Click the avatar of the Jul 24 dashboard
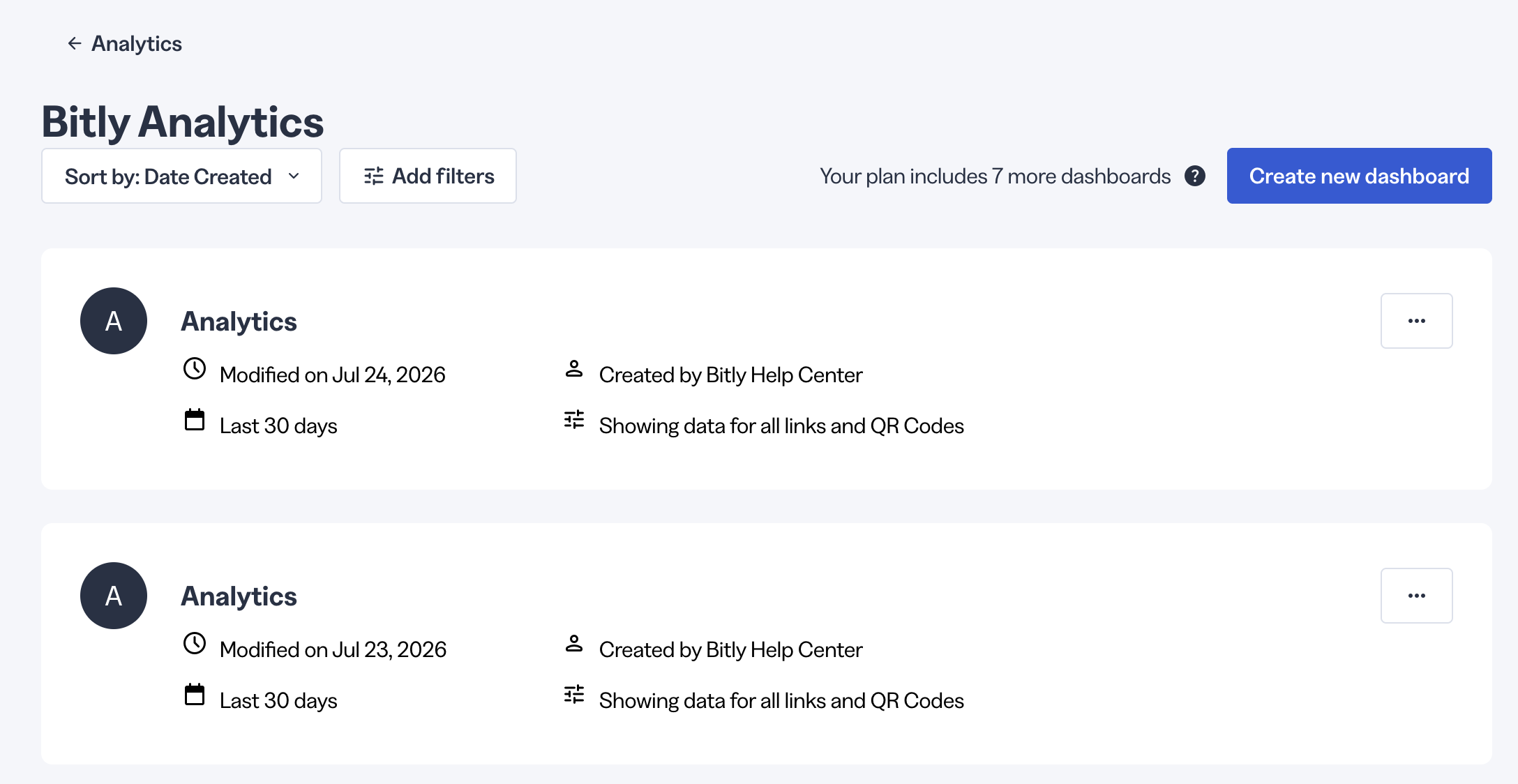The height and width of the screenshot is (784, 1518). 114,321
